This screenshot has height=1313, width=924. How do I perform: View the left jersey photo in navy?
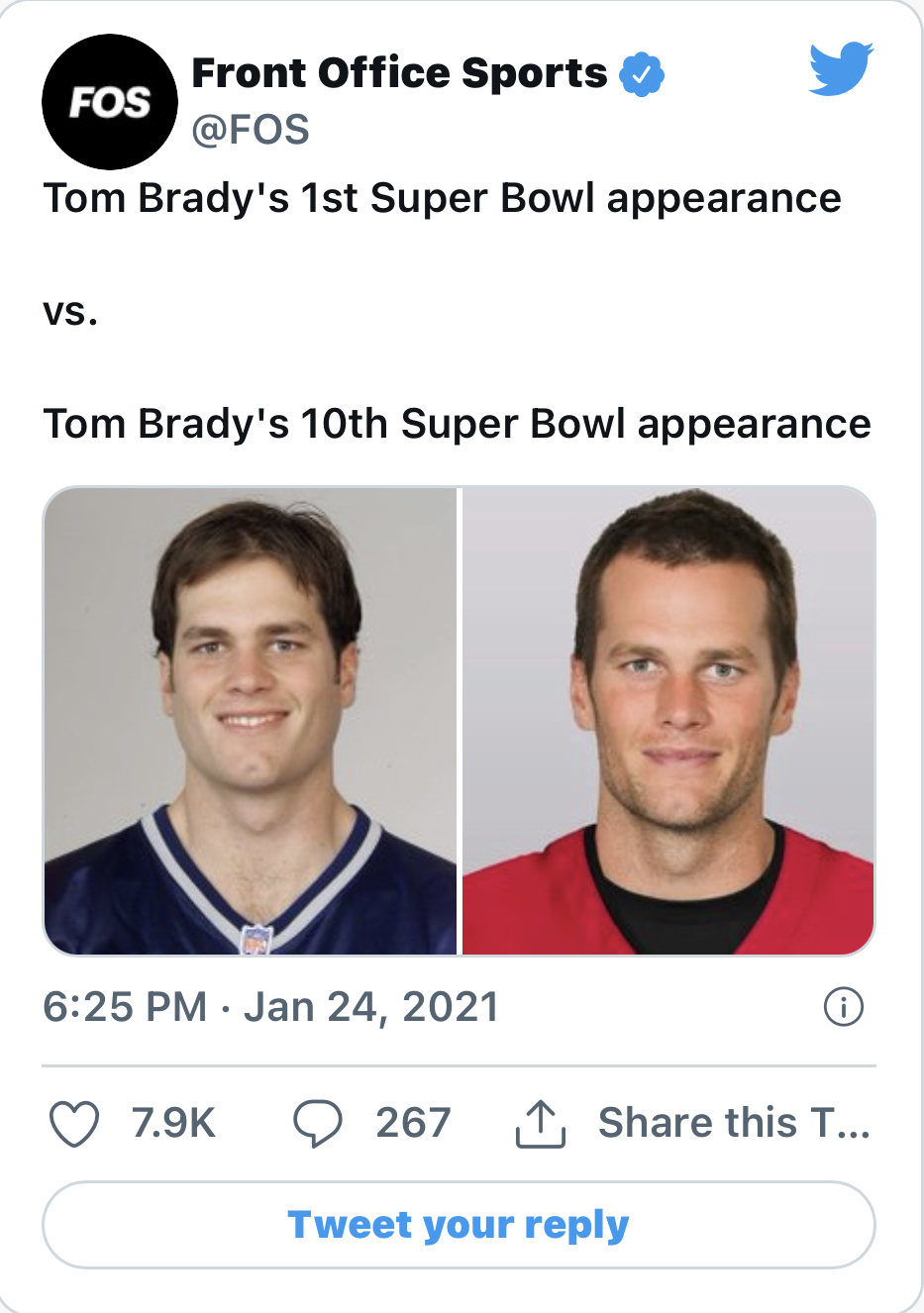coord(251,721)
